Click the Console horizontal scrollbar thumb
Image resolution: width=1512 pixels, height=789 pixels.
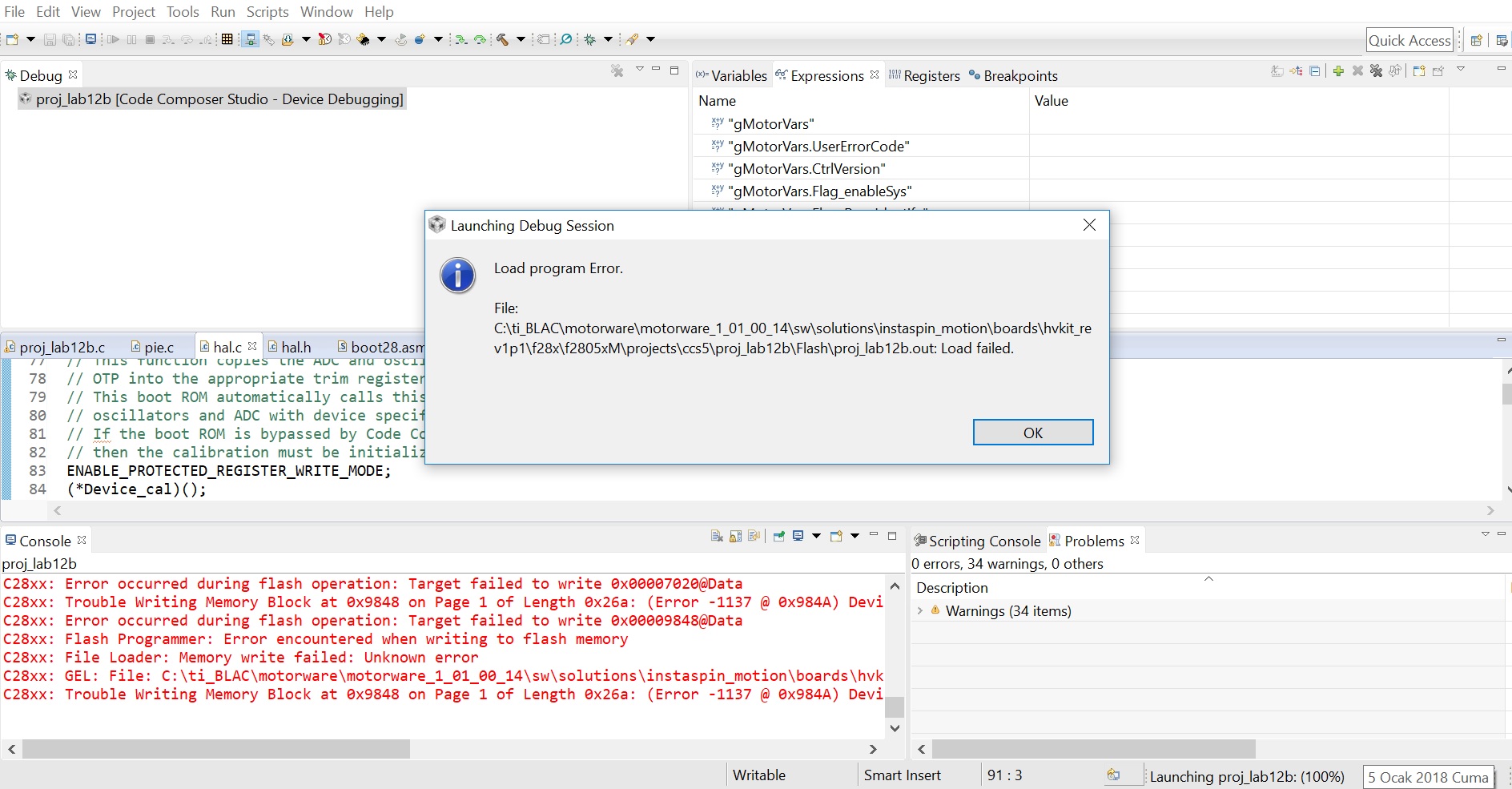[216, 749]
